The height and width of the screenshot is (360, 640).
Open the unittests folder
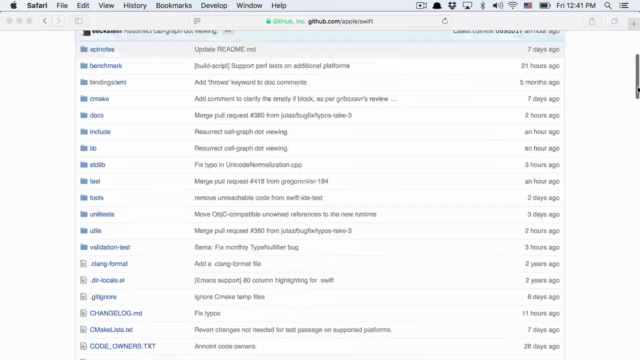pos(102,214)
